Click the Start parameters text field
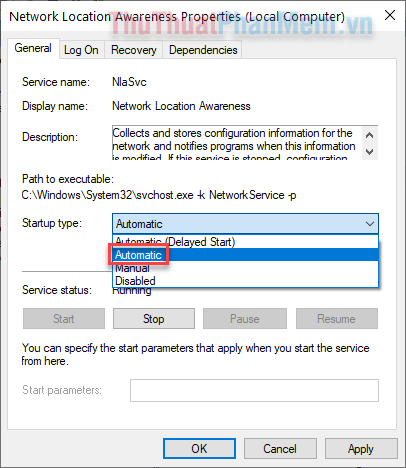This screenshot has height=468, width=406. coord(254,390)
